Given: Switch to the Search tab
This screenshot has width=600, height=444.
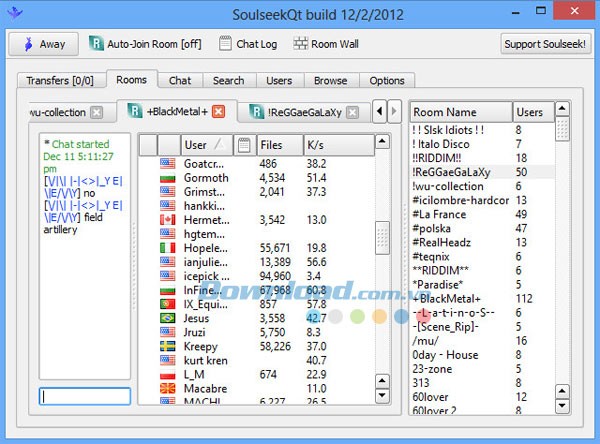Looking at the screenshot, I should coord(228,80).
